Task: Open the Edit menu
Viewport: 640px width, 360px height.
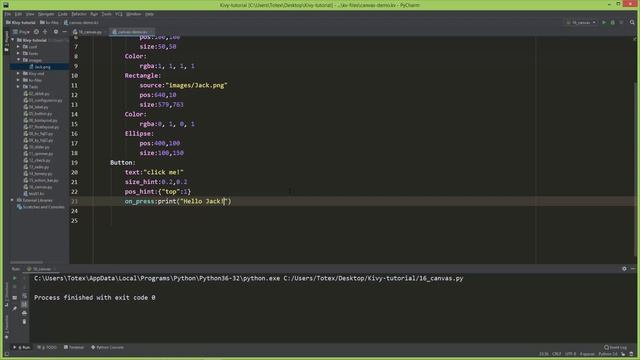Action: [18, 14]
